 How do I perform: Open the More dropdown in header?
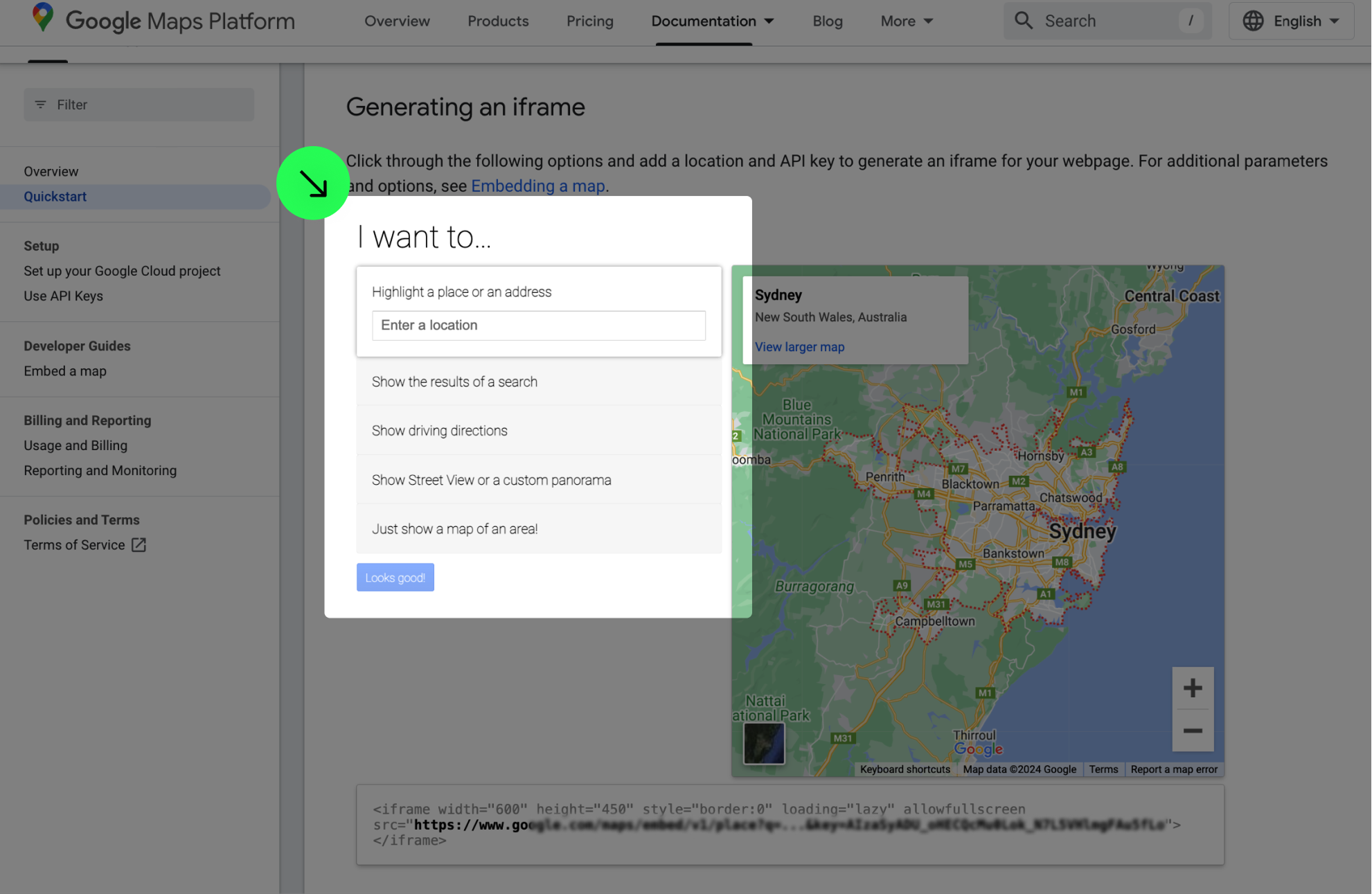tap(906, 21)
